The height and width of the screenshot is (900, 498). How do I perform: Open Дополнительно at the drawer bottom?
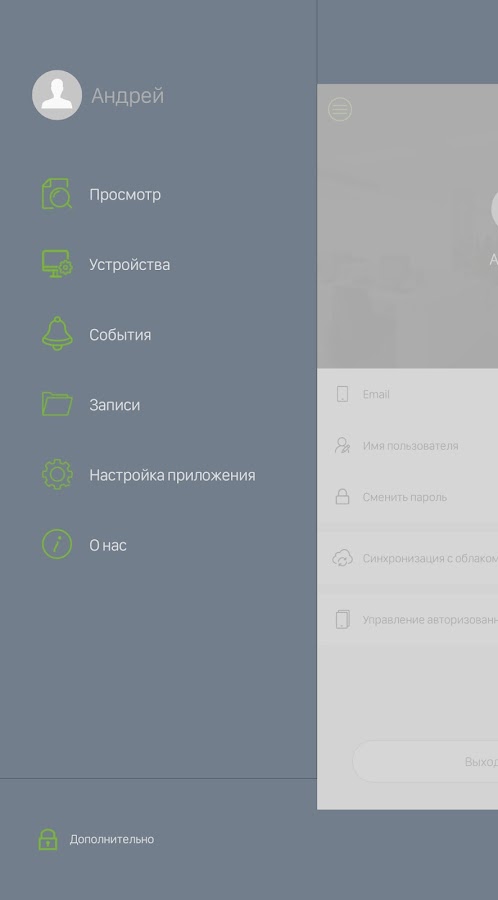(112, 839)
